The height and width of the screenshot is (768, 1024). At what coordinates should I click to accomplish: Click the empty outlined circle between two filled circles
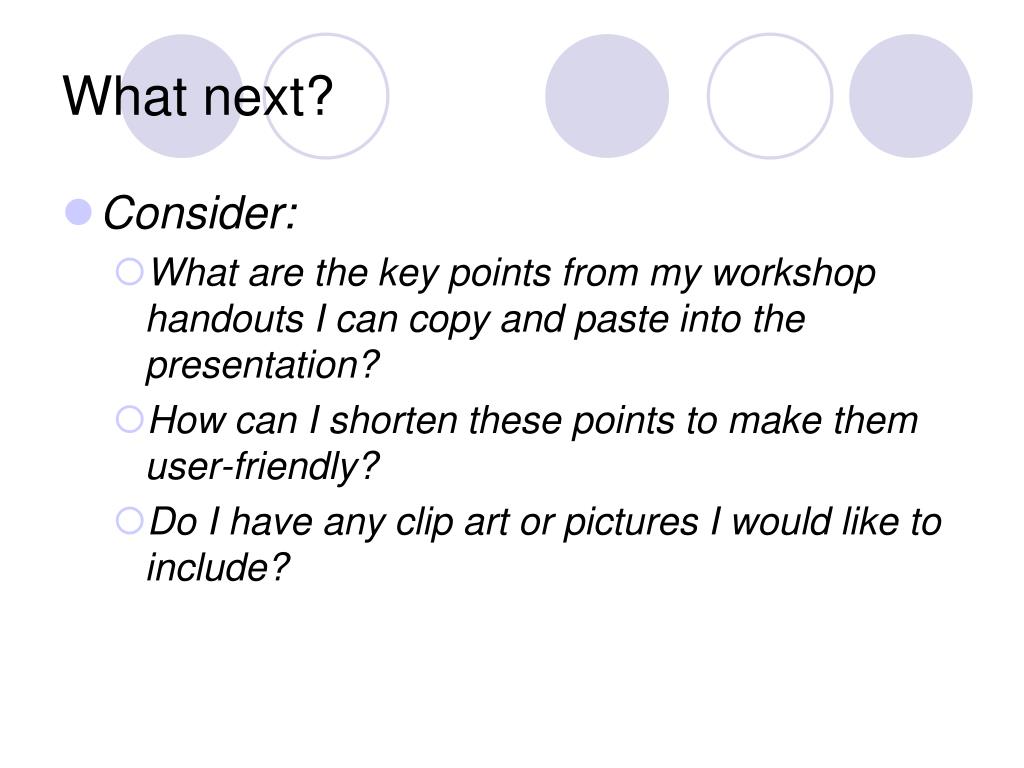(770, 96)
